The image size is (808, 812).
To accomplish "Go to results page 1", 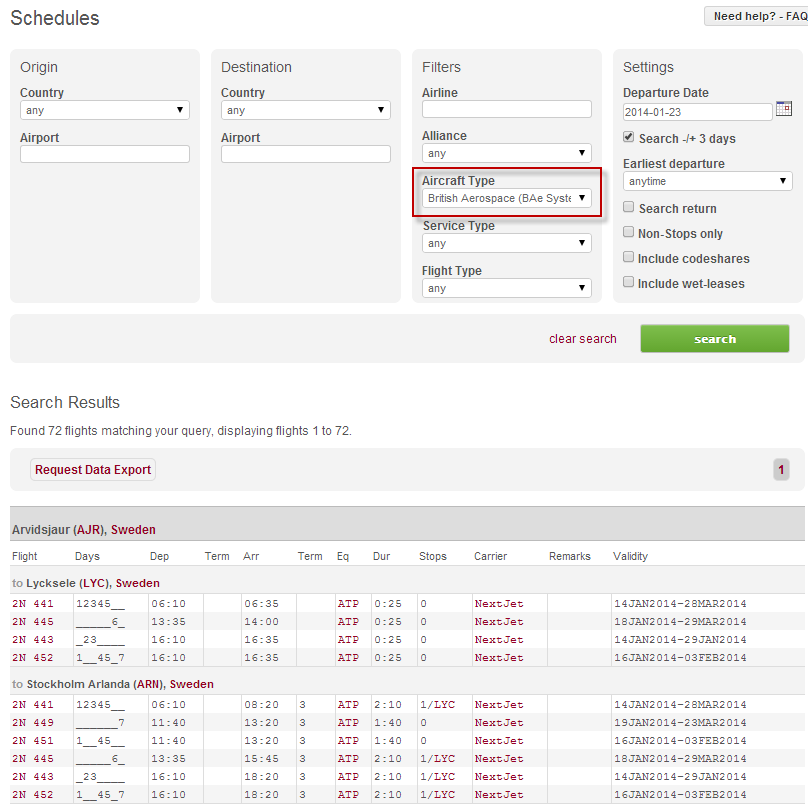I will [781, 470].
